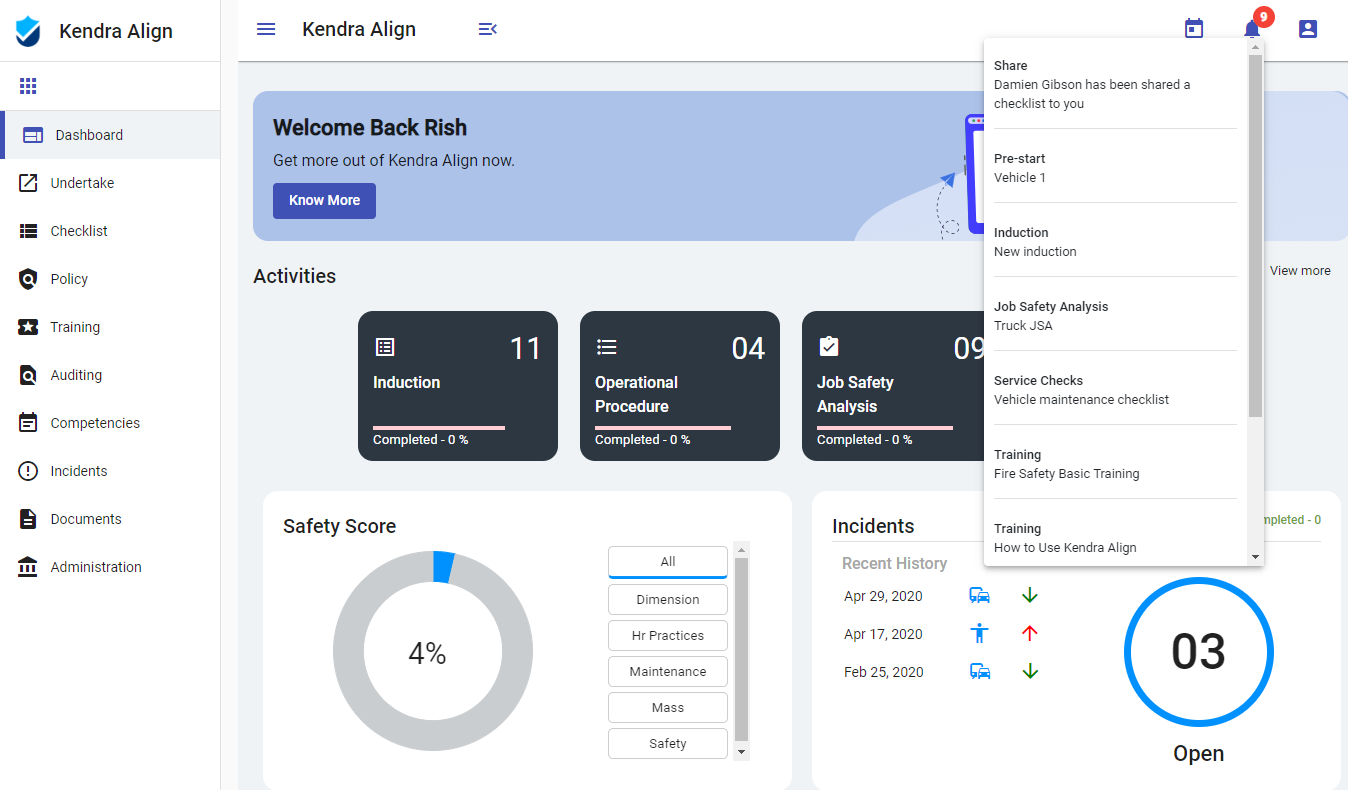Image resolution: width=1348 pixels, height=790 pixels.
Task: Click the Induction card list icon
Action: tap(385, 347)
